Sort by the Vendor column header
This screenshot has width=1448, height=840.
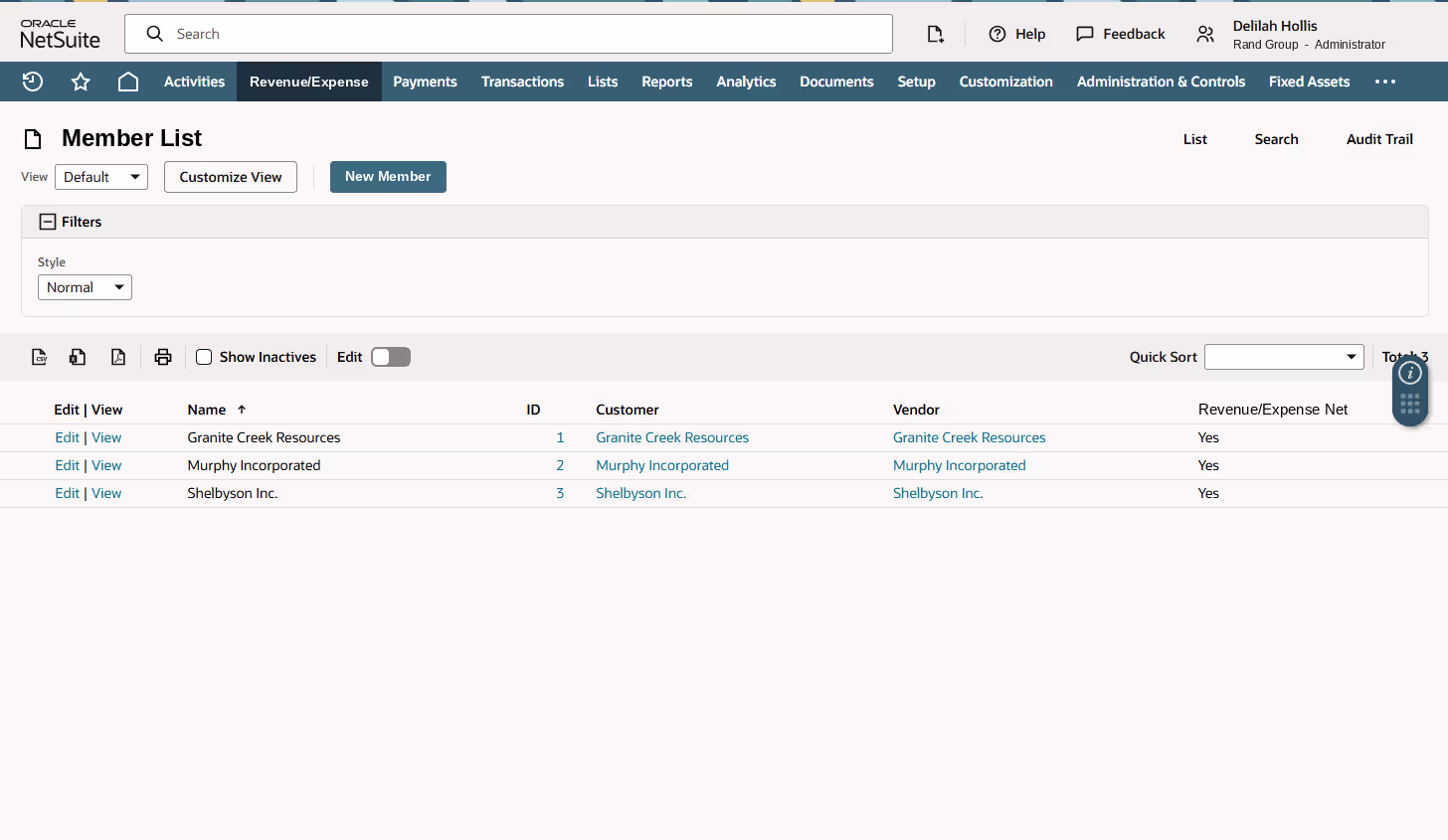916,410
